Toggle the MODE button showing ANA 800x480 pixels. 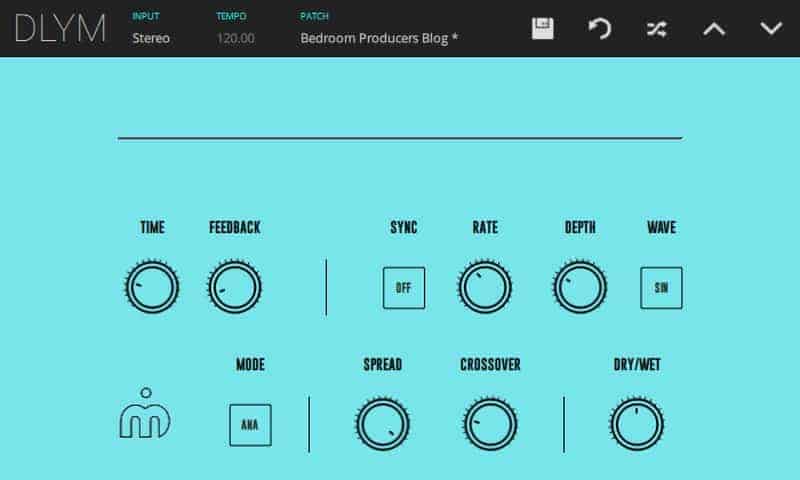[x=250, y=424]
